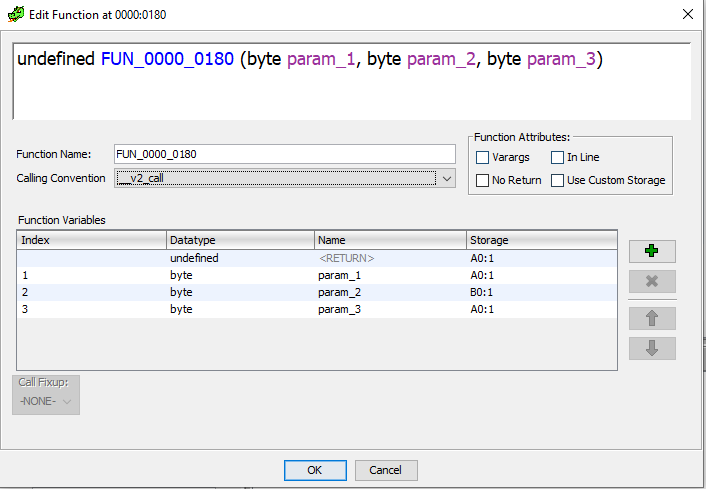Enable the In Line checkbox
The height and width of the screenshot is (489, 706).
click(x=557, y=157)
